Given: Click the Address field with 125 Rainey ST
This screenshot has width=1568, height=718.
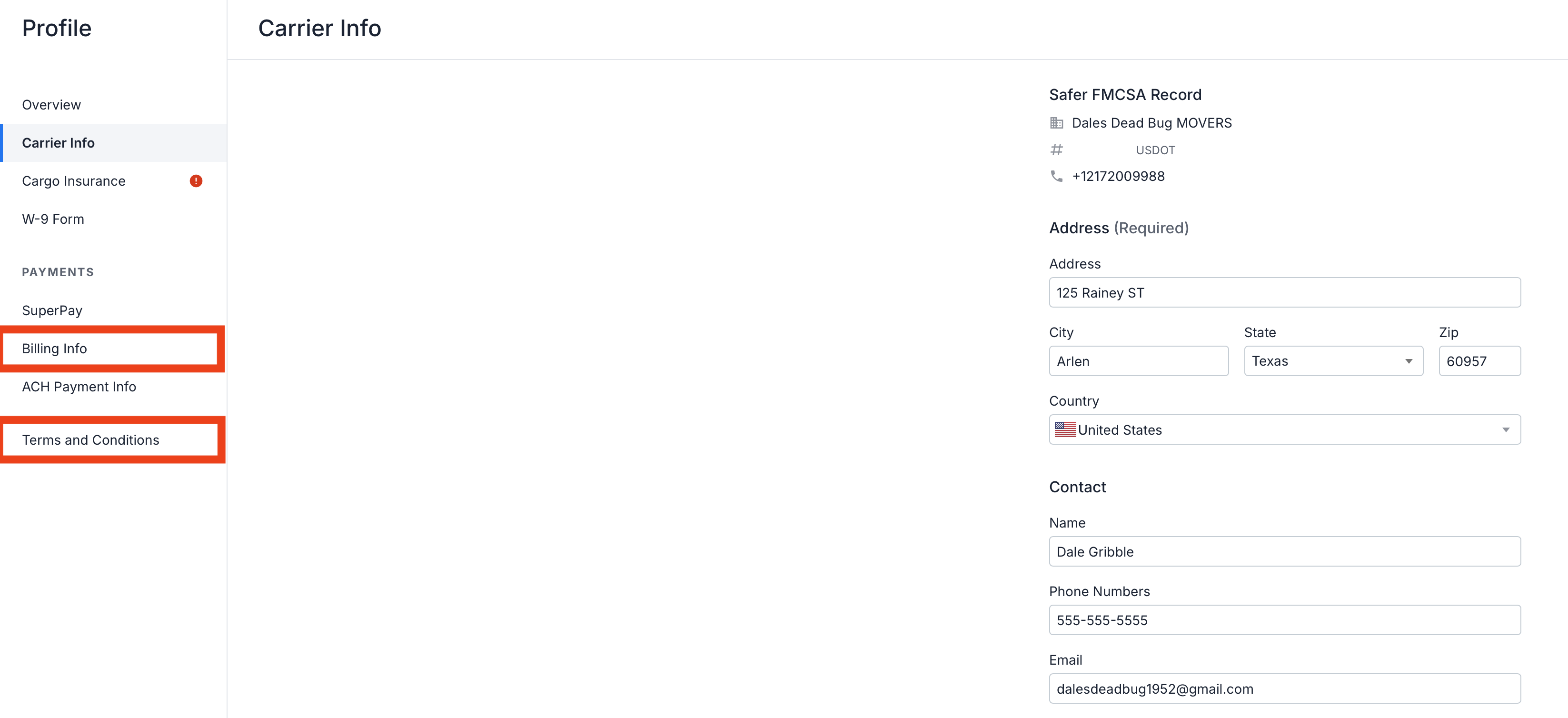Looking at the screenshot, I should 1284,292.
